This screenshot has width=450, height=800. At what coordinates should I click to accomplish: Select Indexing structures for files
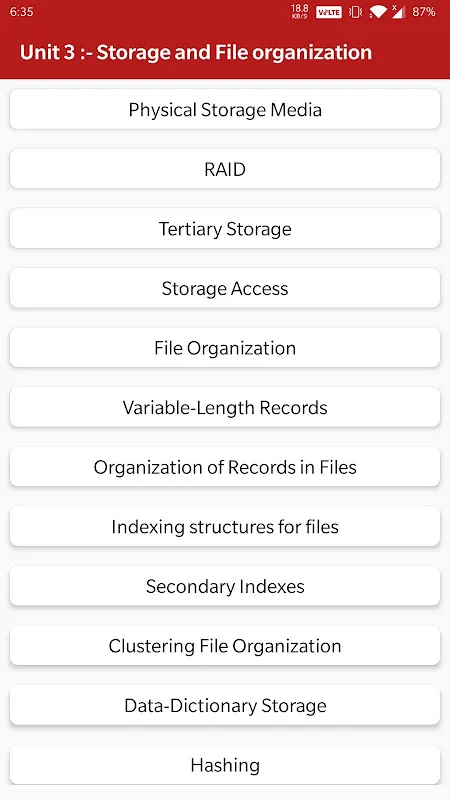point(225,527)
